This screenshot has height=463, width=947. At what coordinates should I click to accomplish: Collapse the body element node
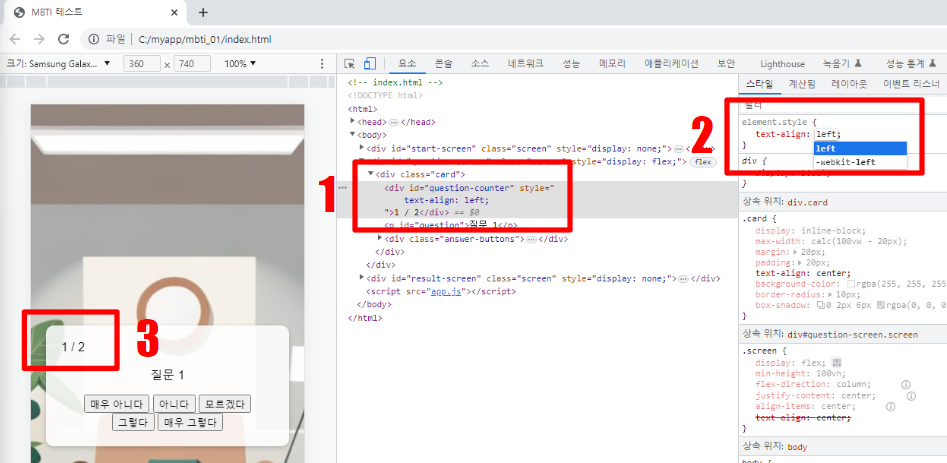coord(353,135)
